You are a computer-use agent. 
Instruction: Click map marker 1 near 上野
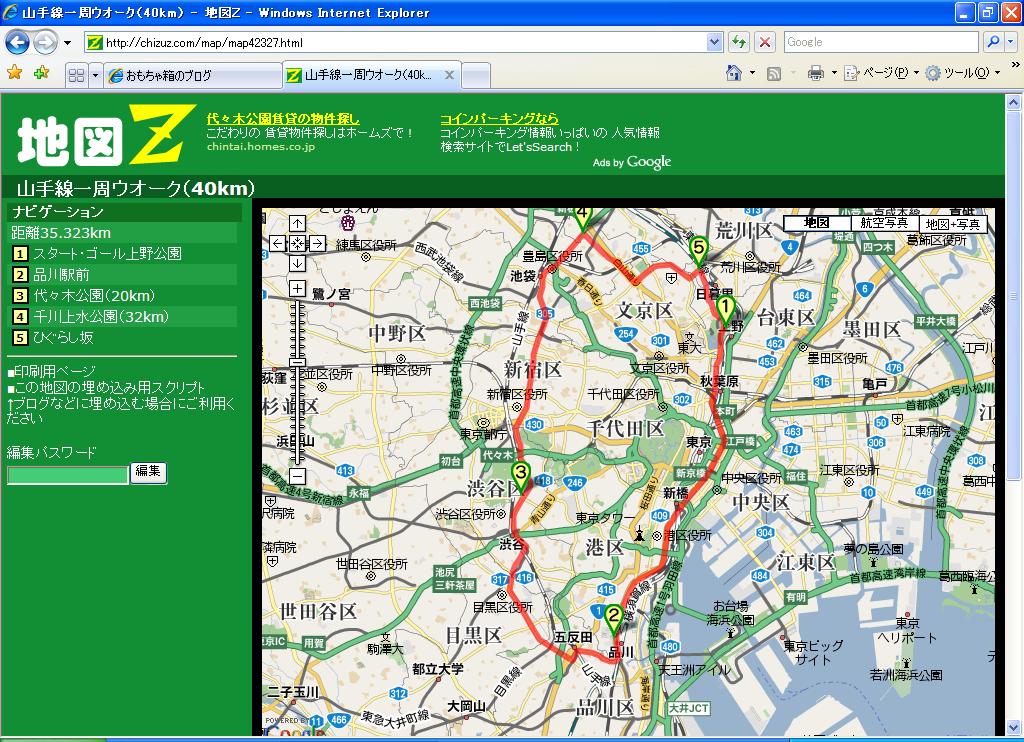(x=725, y=310)
